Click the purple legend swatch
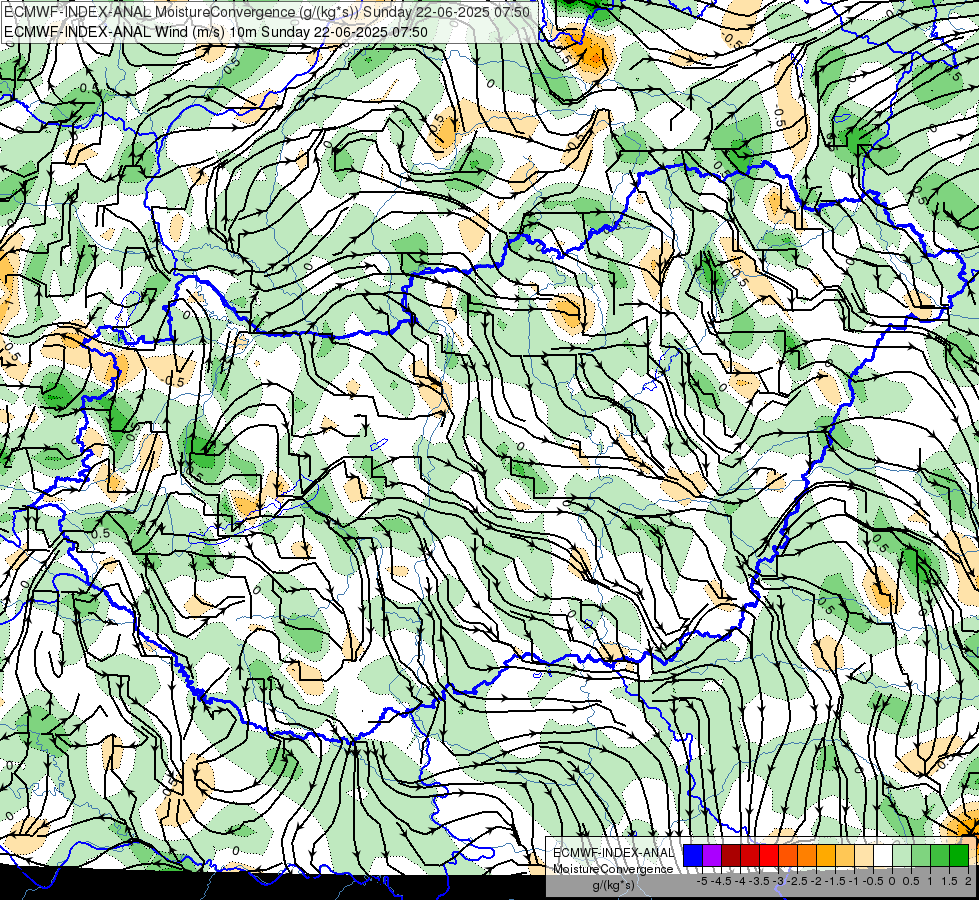This screenshot has height=900, width=979. 712,855
